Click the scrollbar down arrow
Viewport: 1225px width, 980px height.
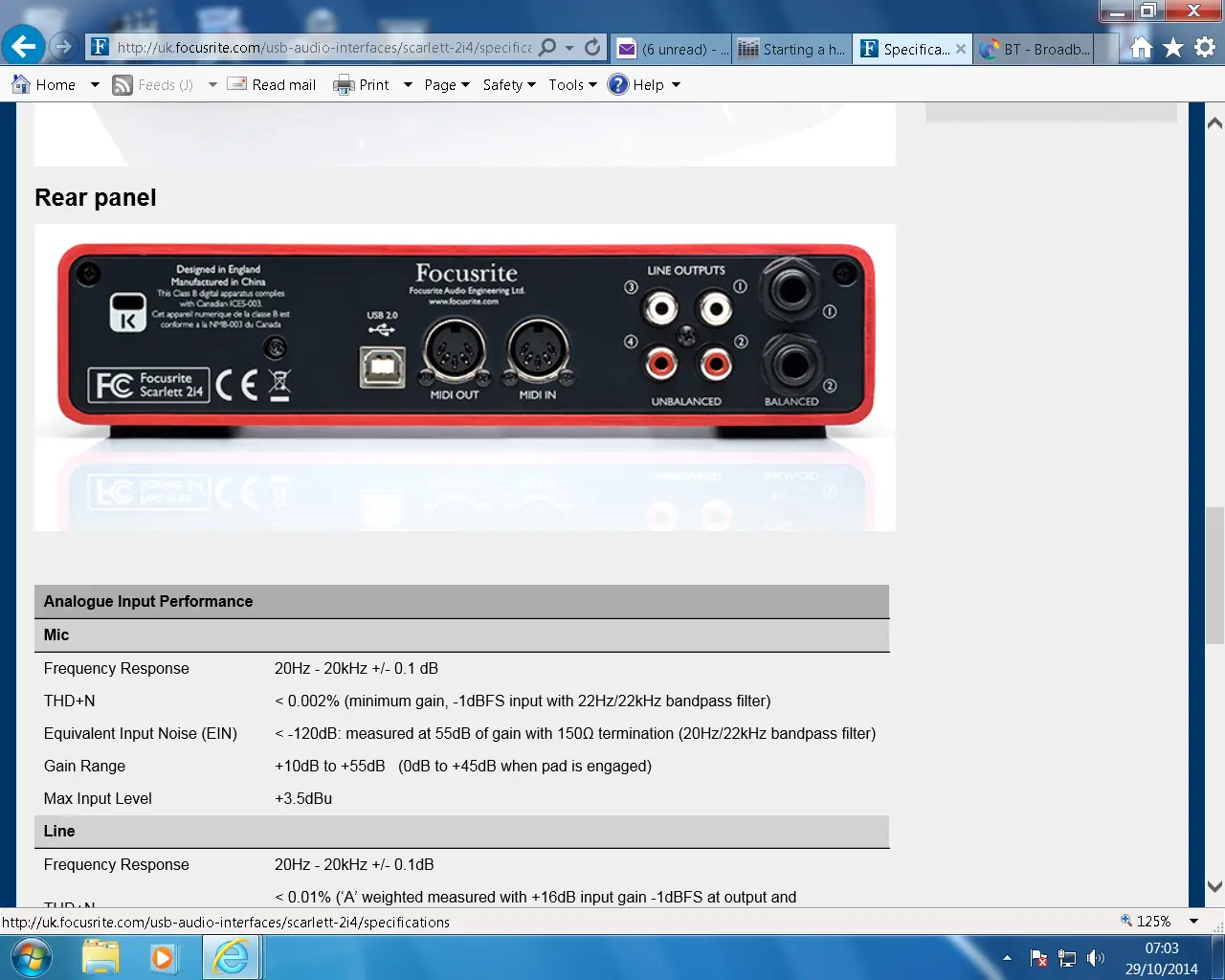(x=1214, y=886)
